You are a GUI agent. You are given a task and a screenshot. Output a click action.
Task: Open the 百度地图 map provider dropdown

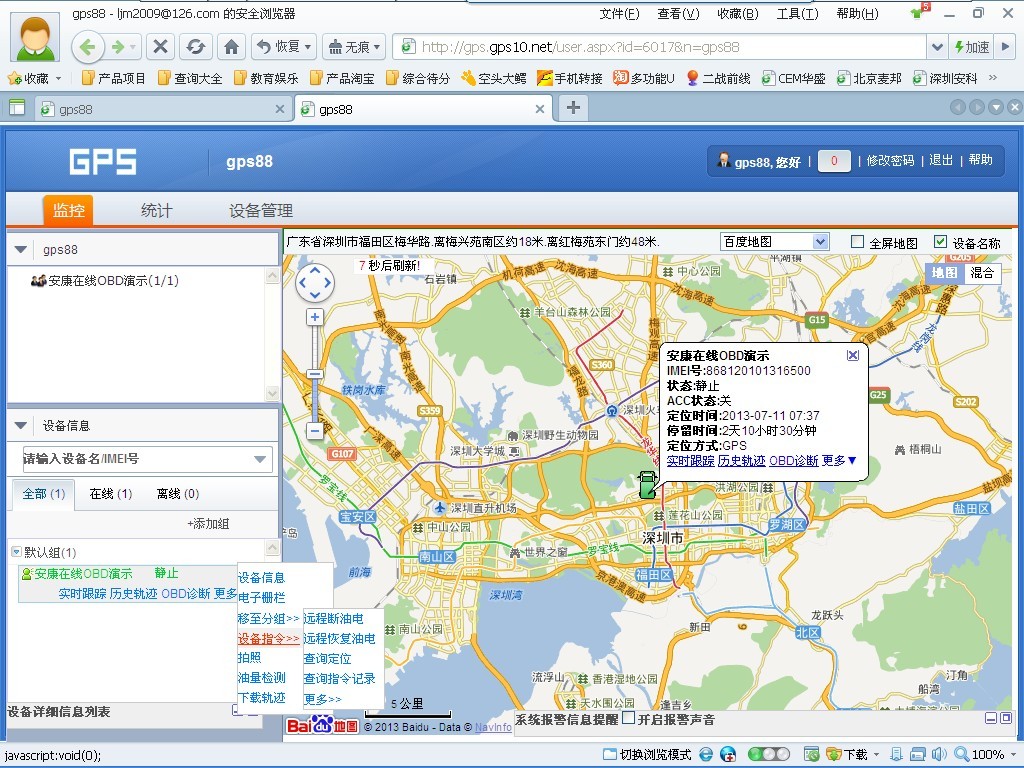pyautogui.click(x=775, y=242)
